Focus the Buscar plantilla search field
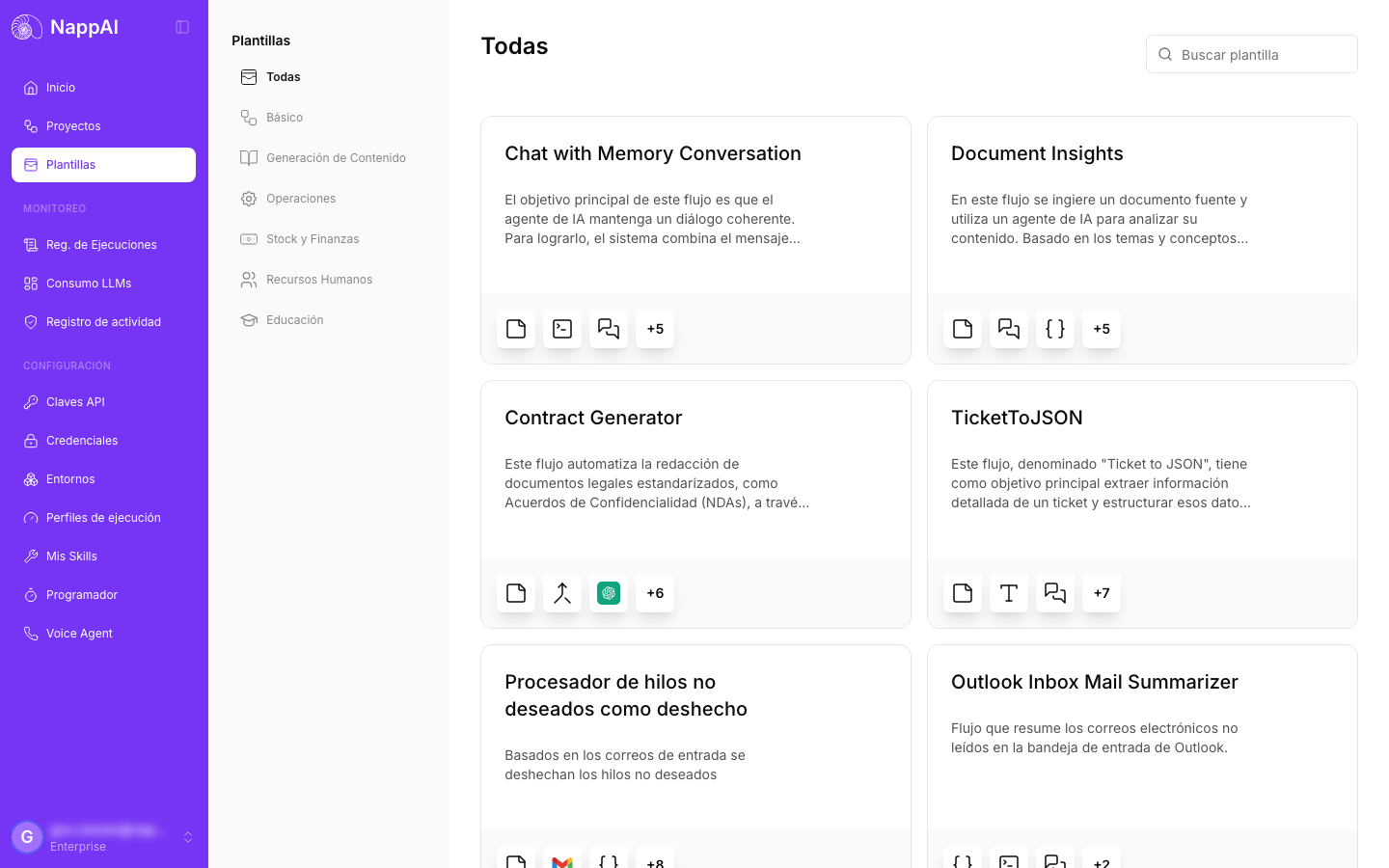Viewport: 1389px width, 868px height. [1252, 54]
